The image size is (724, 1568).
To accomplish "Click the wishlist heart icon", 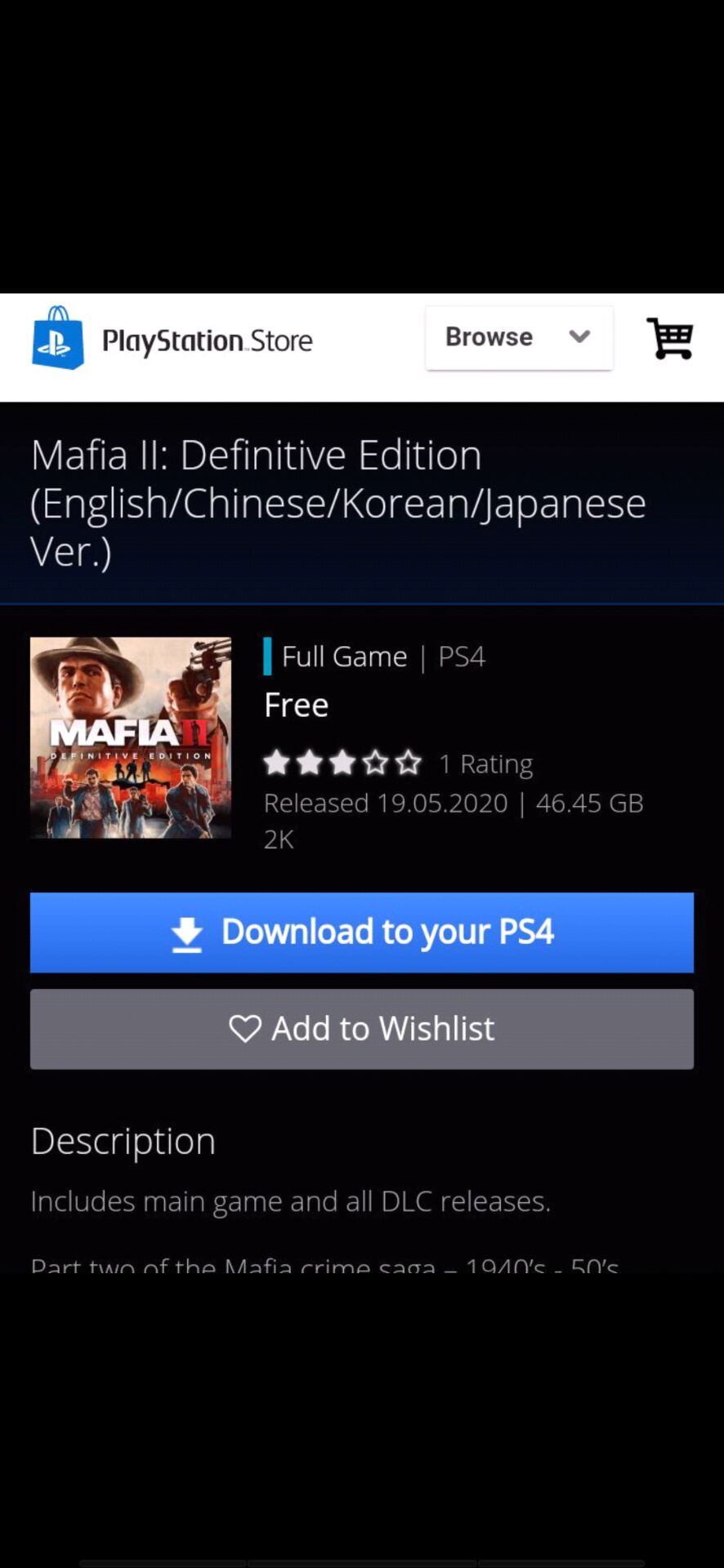I will (x=245, y=1028).
